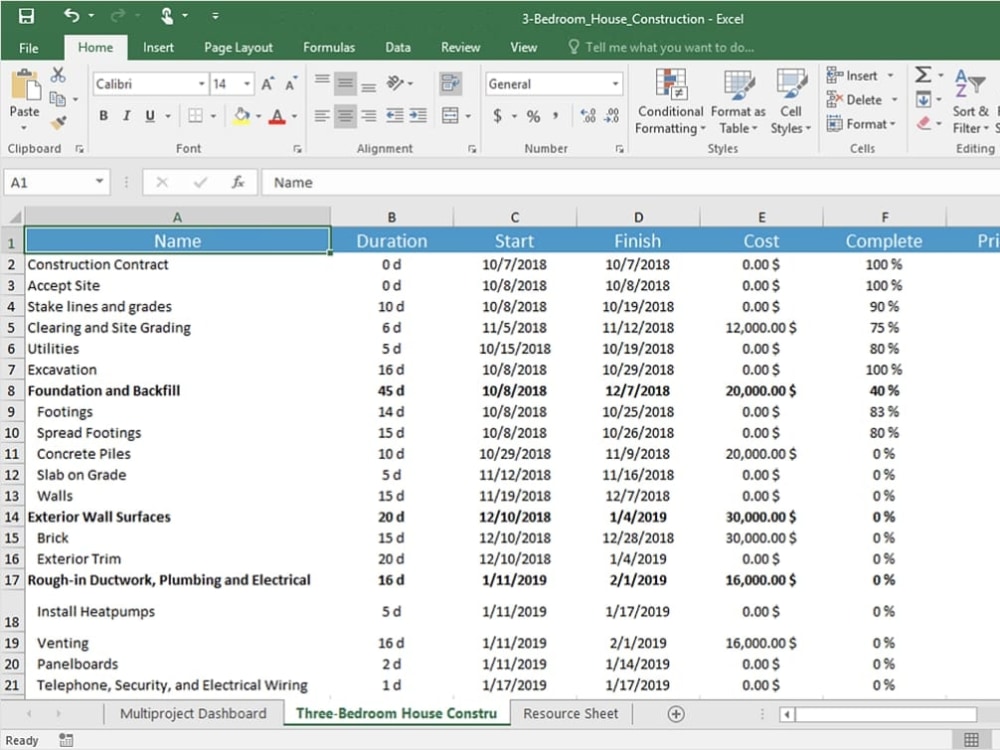This screenshot has width=1000, height=750.
Task: Switch to the Resource Sheet tab
Action: [x=571, y=713]
